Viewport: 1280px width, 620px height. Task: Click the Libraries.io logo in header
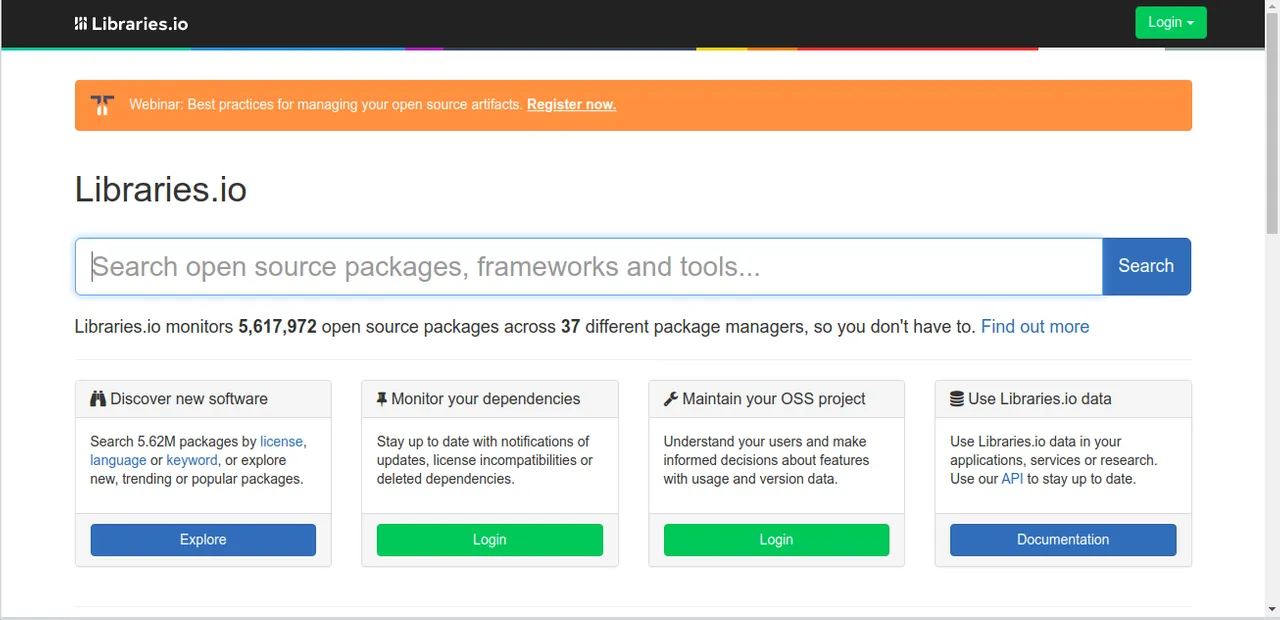coord(131,23)
